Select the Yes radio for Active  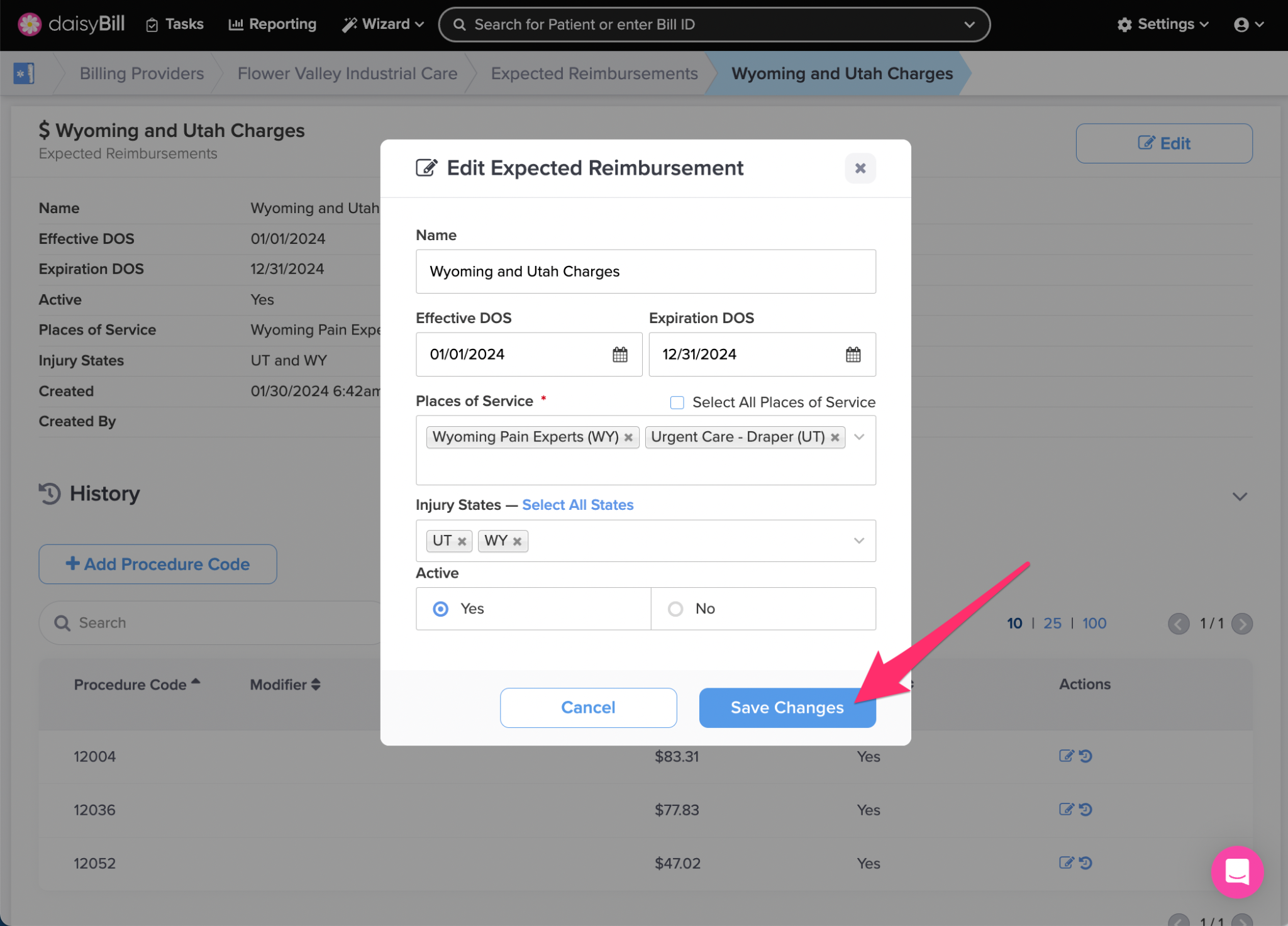tap(441, 609)
